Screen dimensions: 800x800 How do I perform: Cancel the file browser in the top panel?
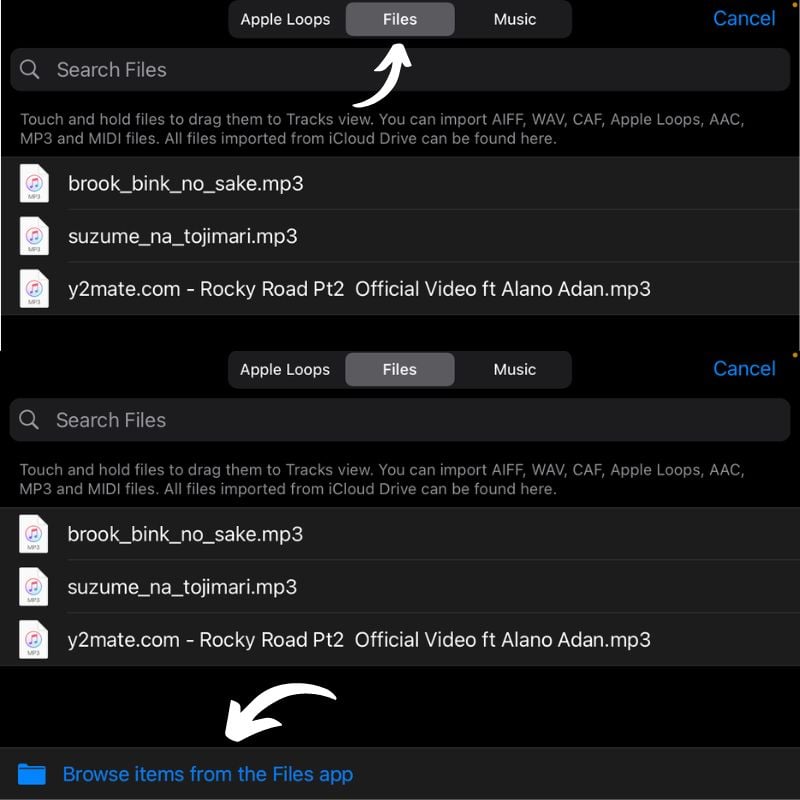pyautogui.click(x=744, y=18)
